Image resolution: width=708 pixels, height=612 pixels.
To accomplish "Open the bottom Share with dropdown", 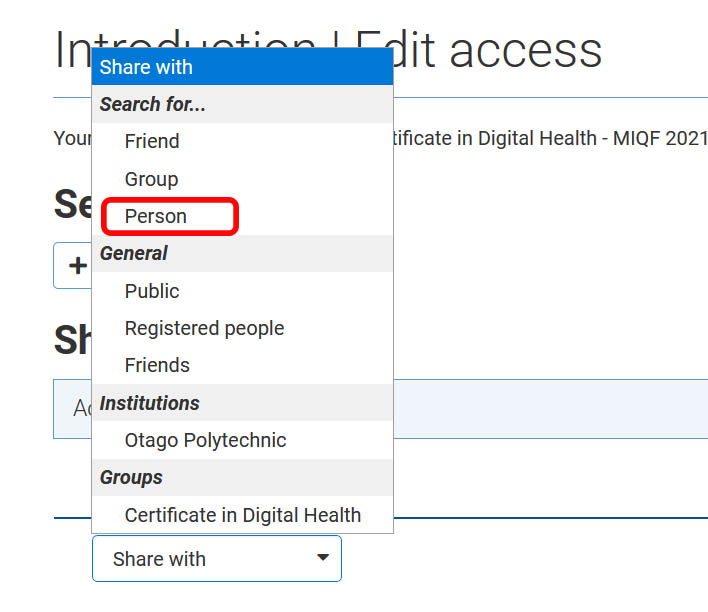I will 216,558.
